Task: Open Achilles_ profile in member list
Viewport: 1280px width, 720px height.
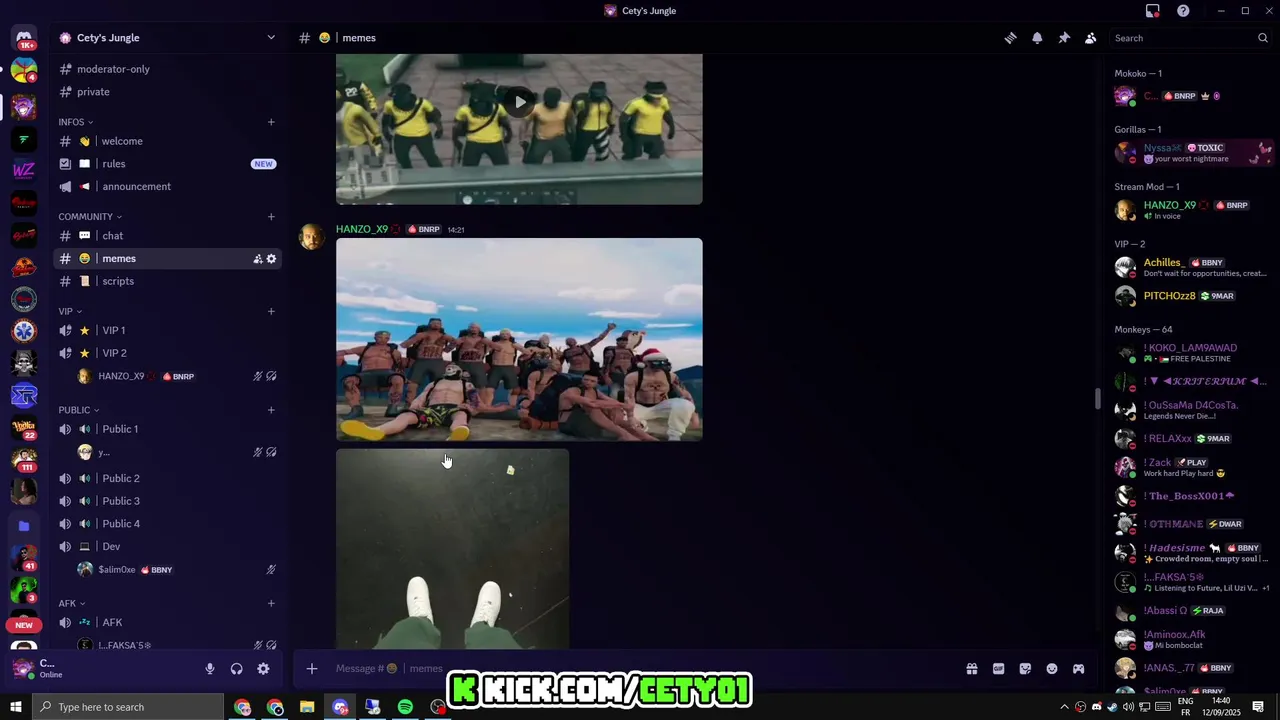Action: coord(1192,267)
